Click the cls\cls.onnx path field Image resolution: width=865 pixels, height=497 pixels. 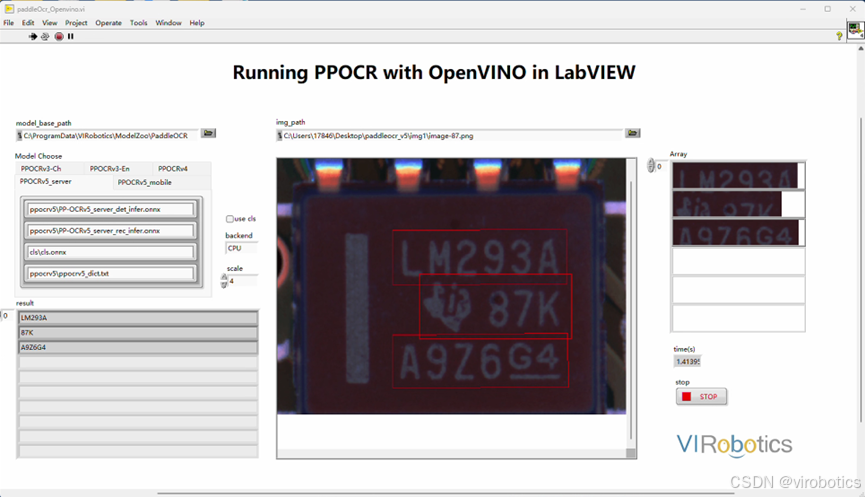[x=111, y=252]
